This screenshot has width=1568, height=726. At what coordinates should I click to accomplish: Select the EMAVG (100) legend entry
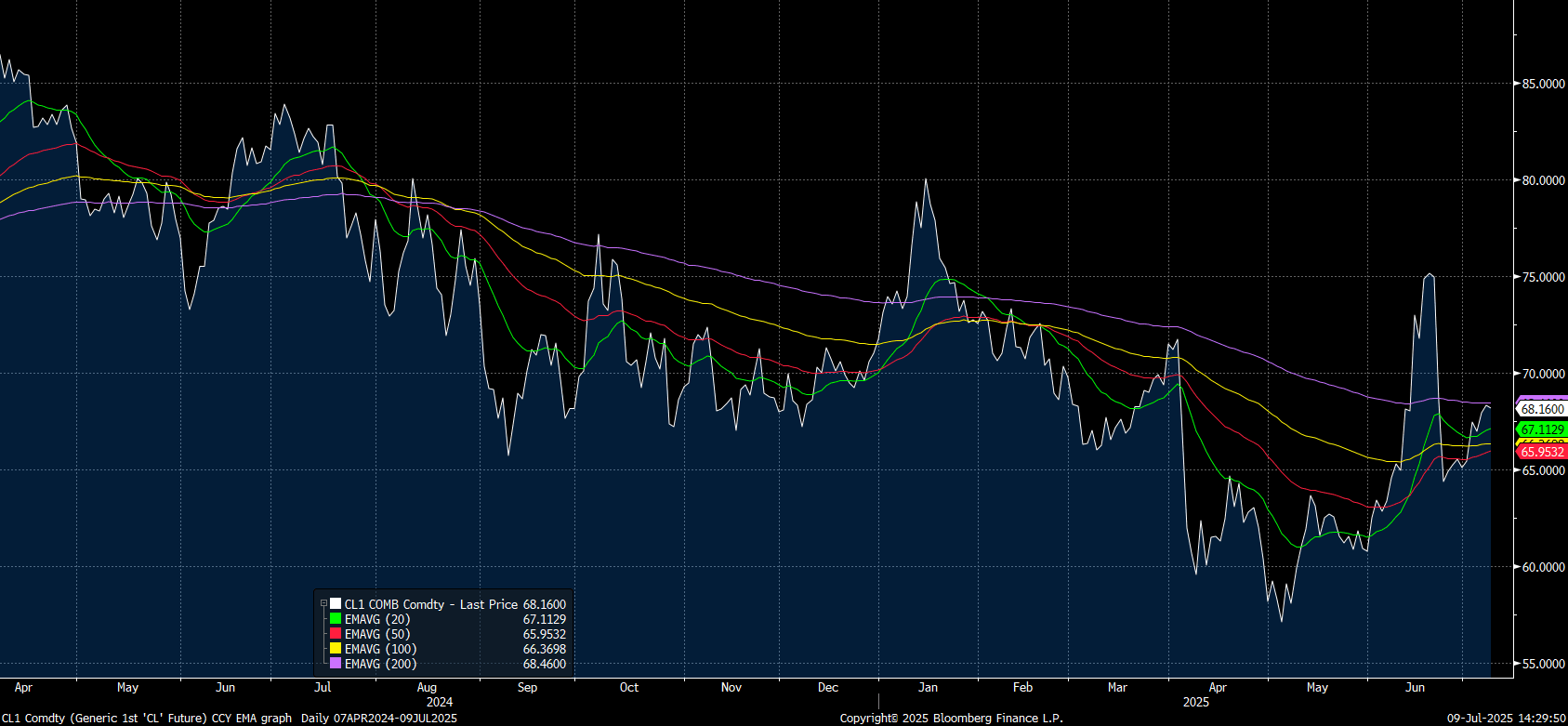click(x=381, y=649)
